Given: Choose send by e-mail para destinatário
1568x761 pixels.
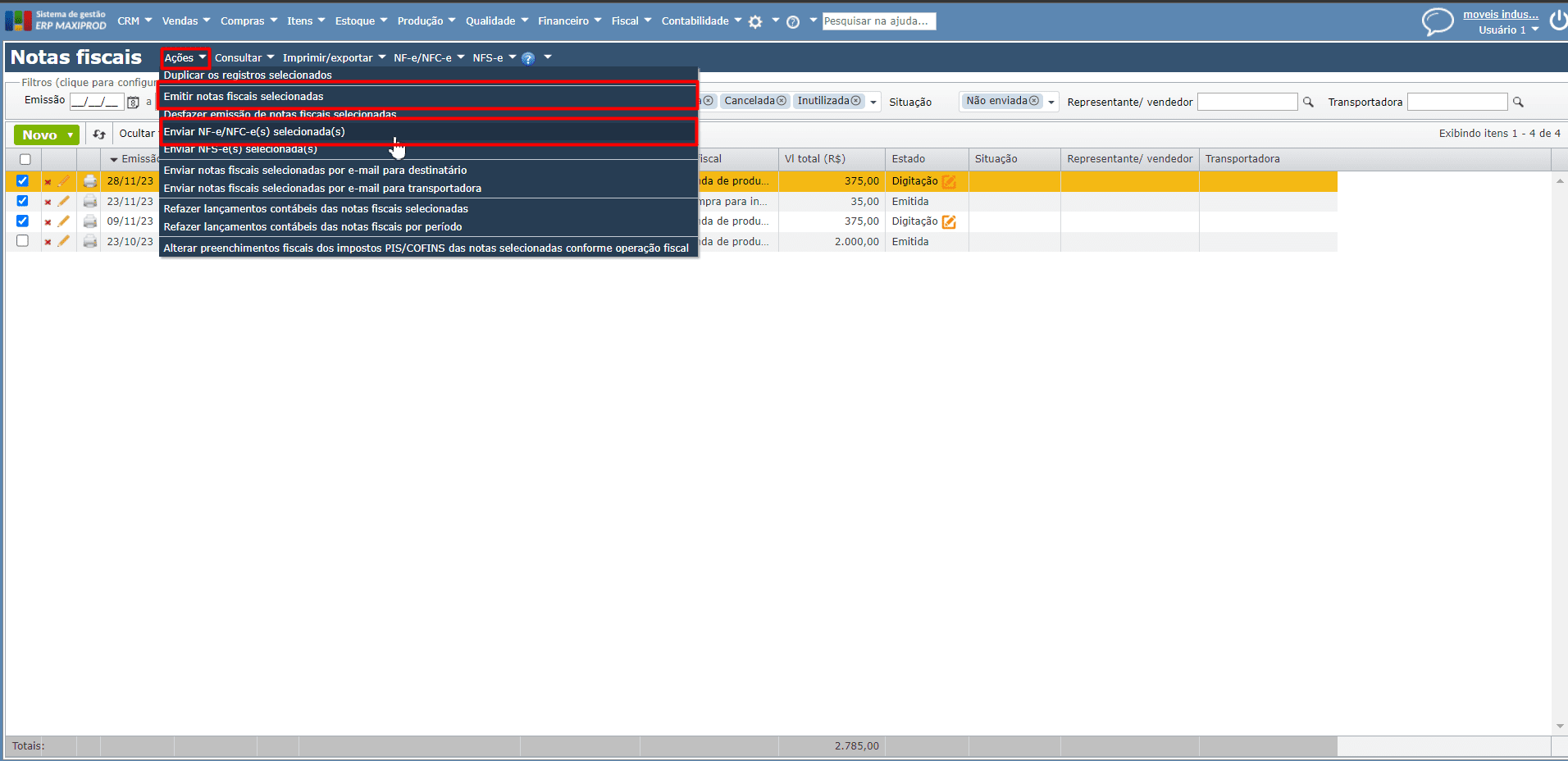Looking at the screenshot, I should click(315, 171).
